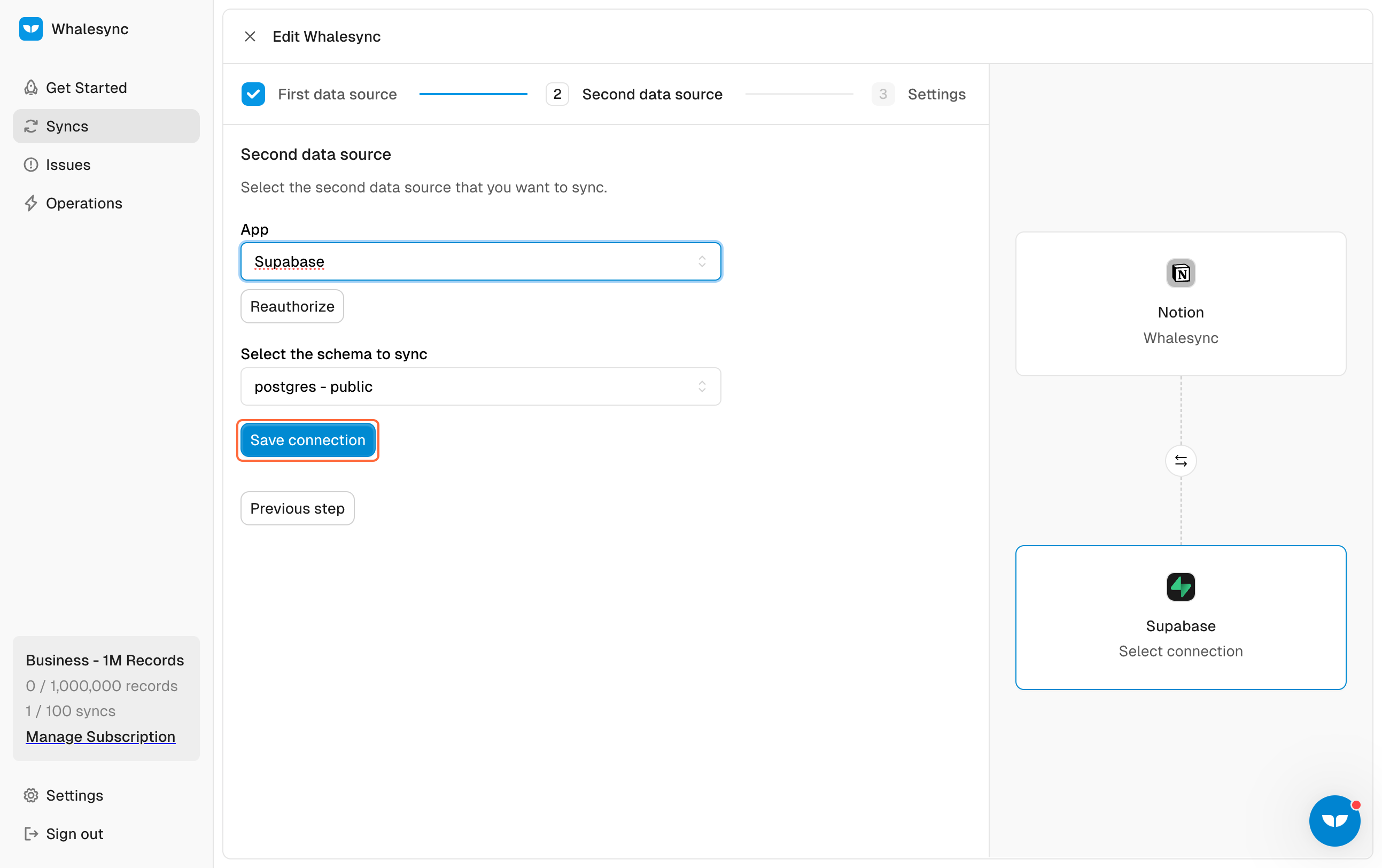
Task: Open the App Supabase dropdown
Action: click(480, 262)
